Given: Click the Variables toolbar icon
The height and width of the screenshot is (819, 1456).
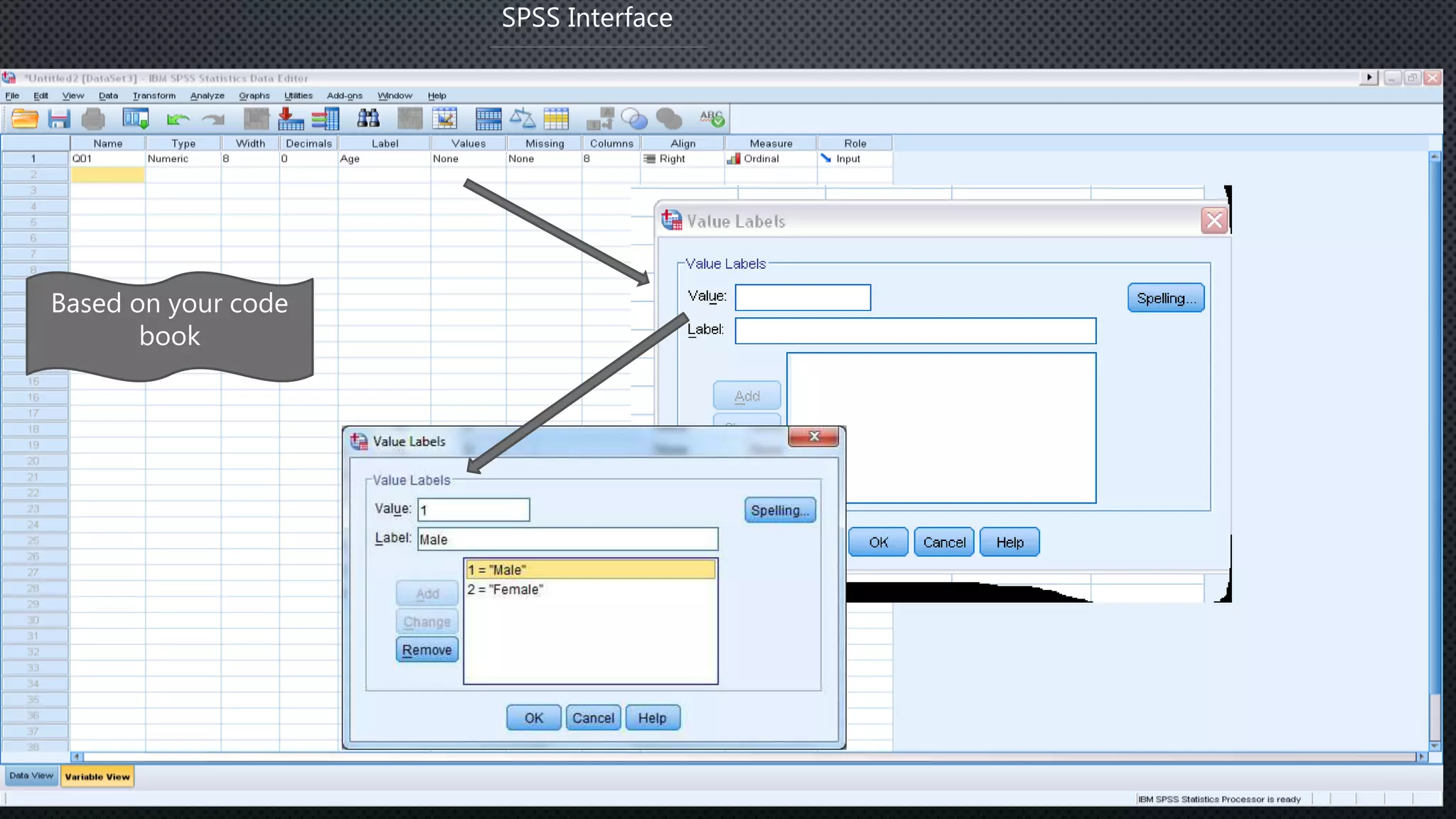Looking at the screenshot, I should coord(326,119).
